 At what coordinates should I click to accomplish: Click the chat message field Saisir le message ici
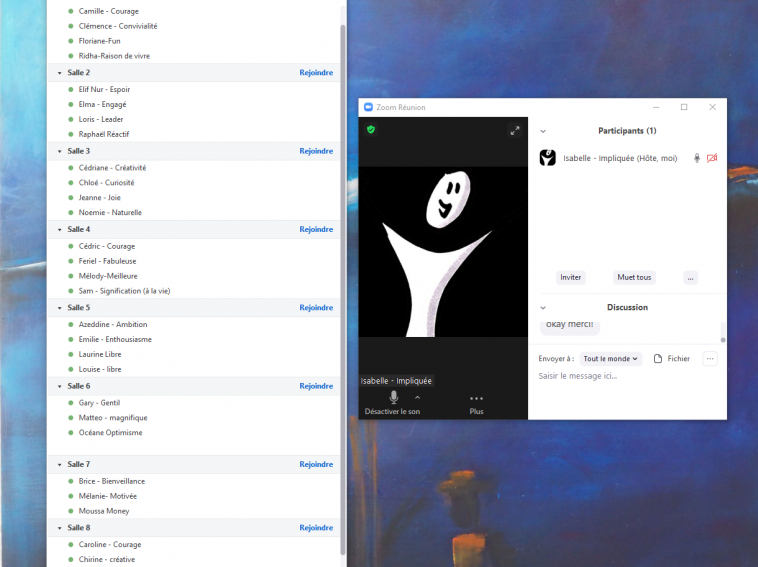click(620, 376)
